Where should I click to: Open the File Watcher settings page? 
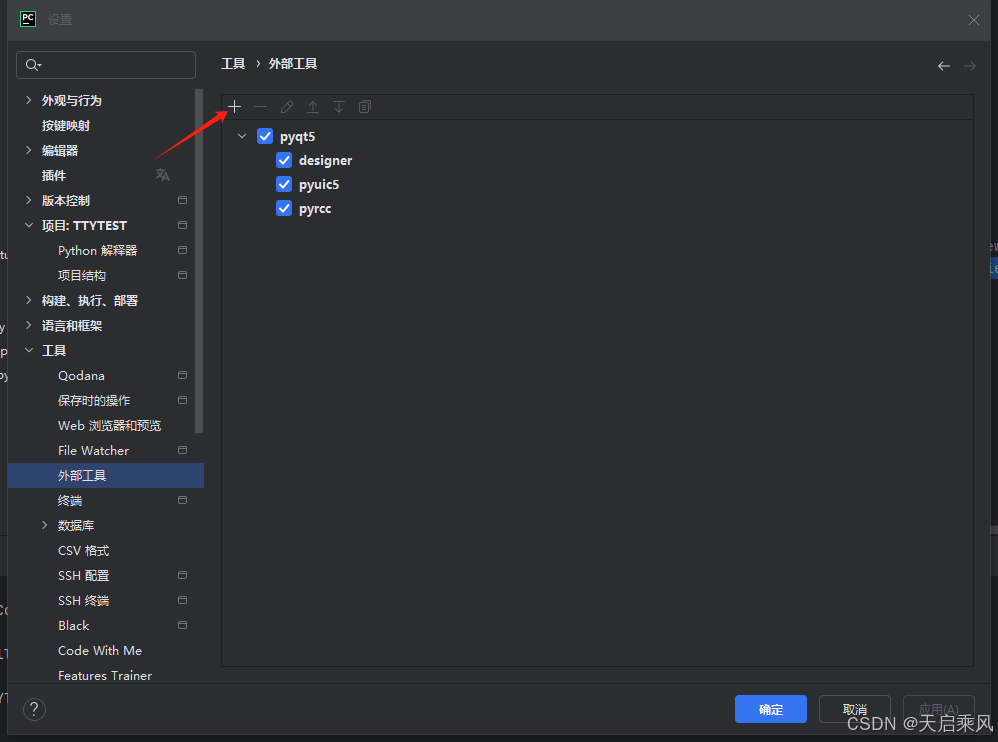(94, 451)
